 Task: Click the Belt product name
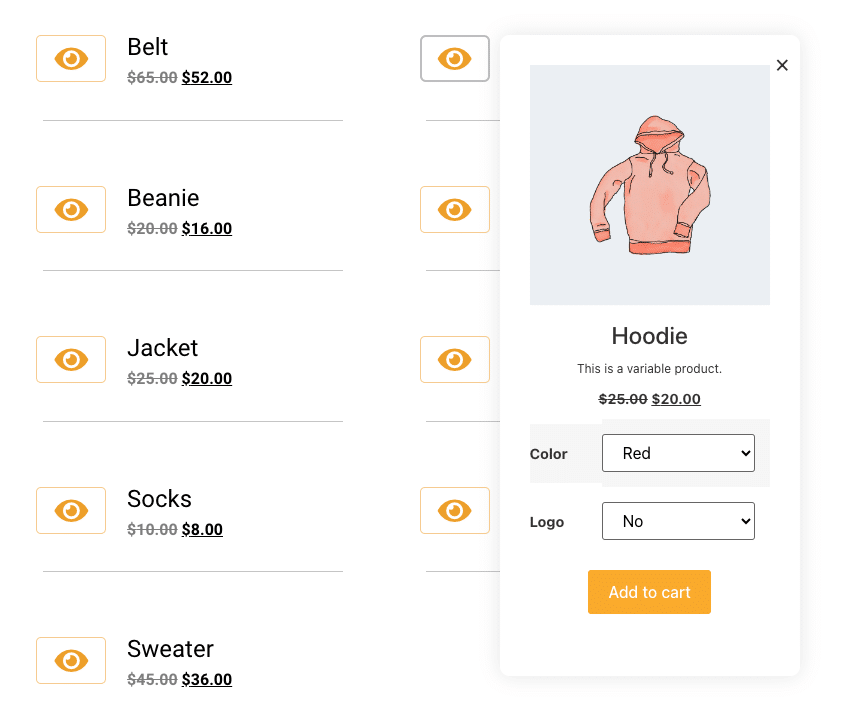(x=148, y=47)
